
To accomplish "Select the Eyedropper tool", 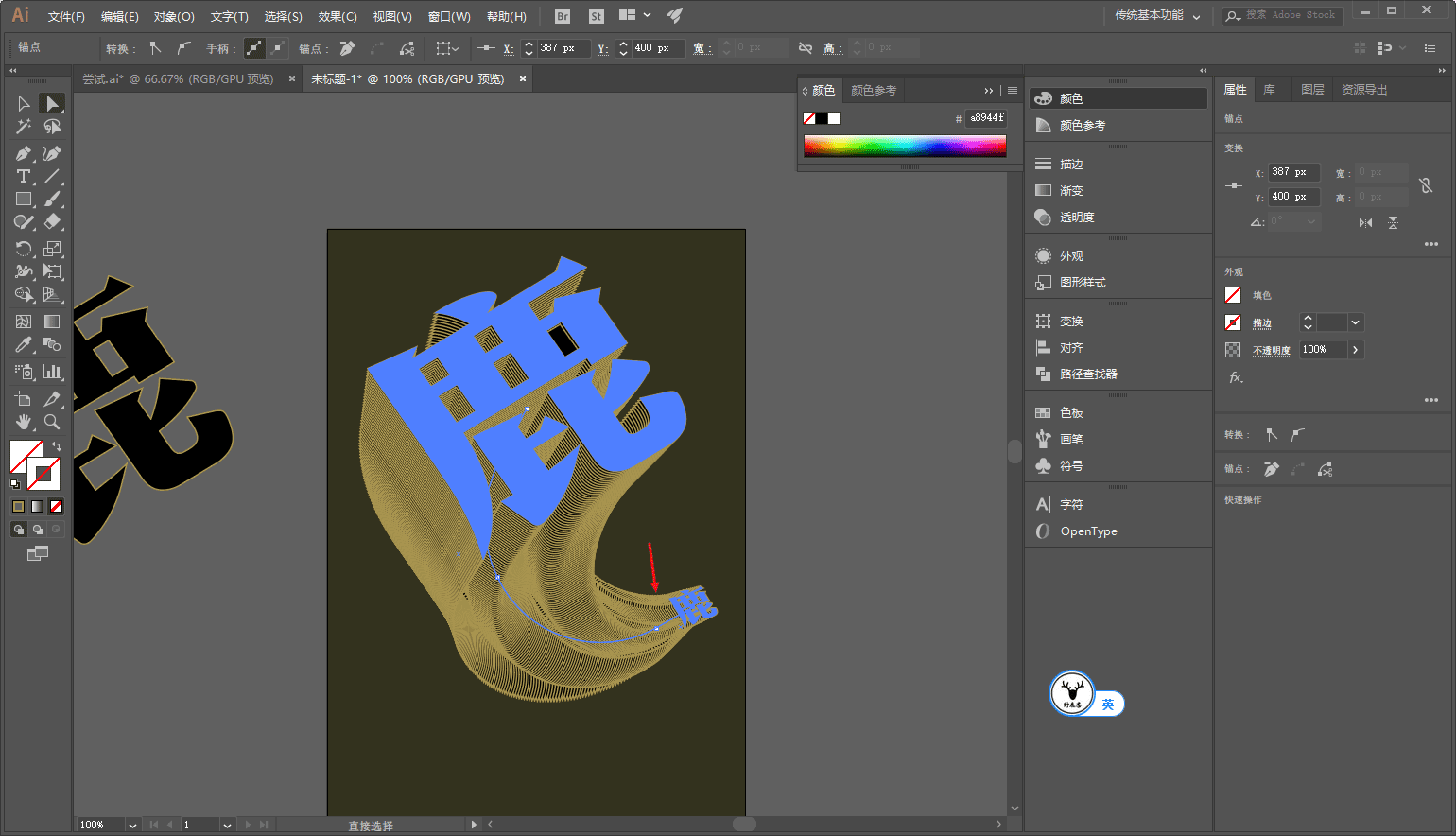I will pos(24,344).
